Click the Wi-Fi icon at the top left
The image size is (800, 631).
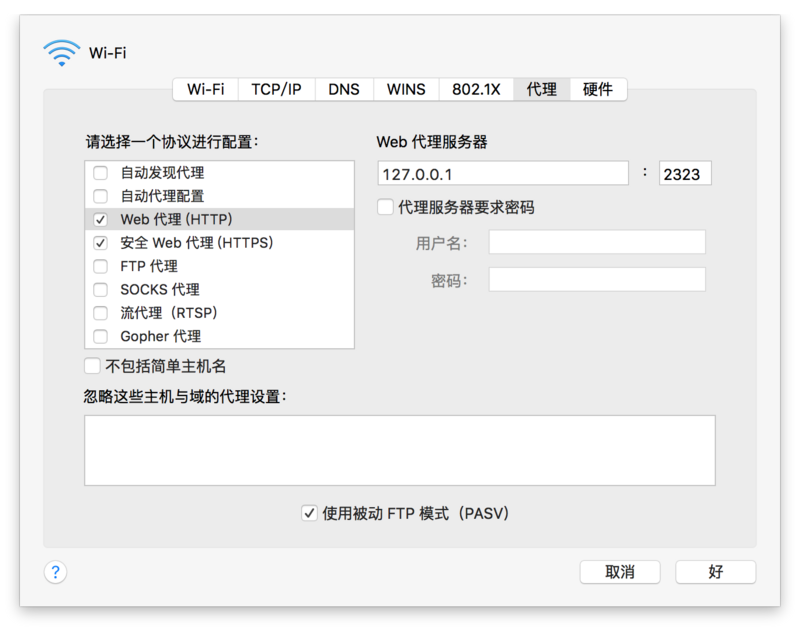60,54
